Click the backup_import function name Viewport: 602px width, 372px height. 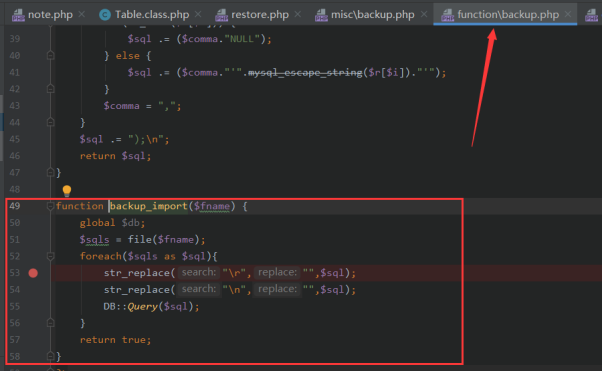[149, 206]
